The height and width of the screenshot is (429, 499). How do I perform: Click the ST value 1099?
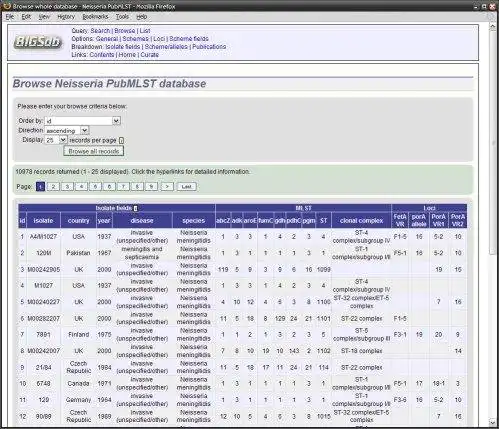tap(323, 269)
